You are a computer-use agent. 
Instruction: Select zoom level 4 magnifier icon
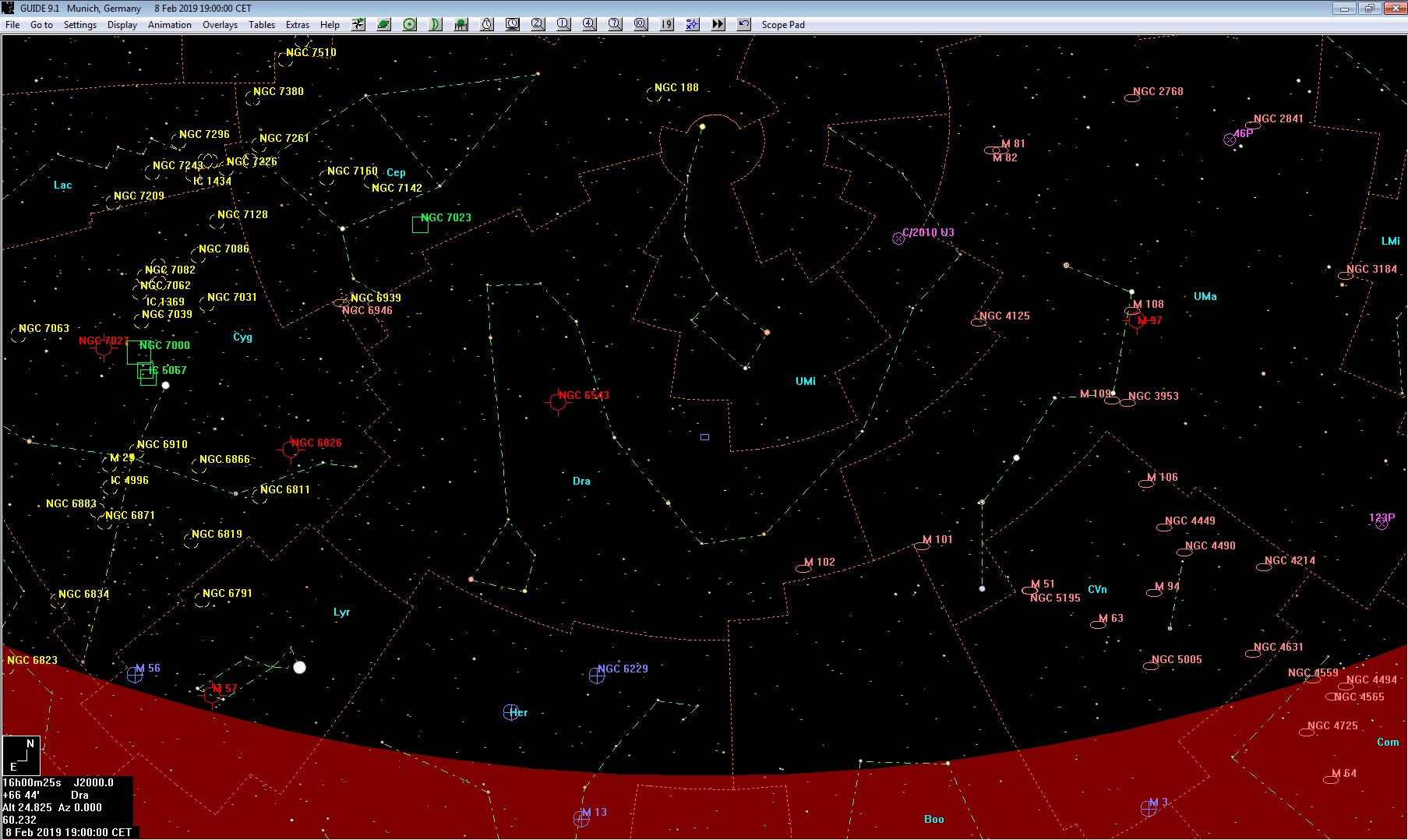pos(590,24)
